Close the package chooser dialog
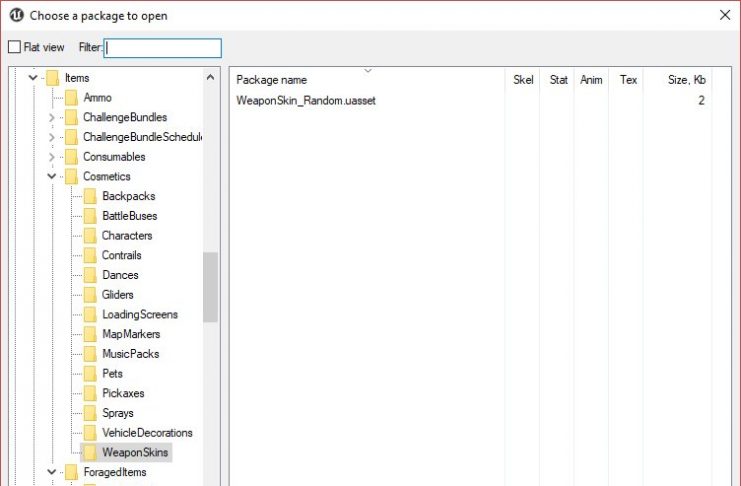 click(x=725, y=15)
